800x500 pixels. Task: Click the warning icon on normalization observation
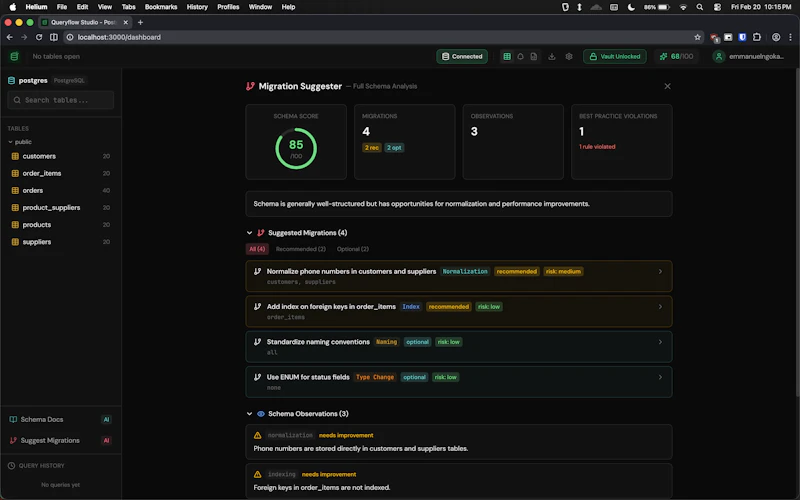tap(258, 435)
